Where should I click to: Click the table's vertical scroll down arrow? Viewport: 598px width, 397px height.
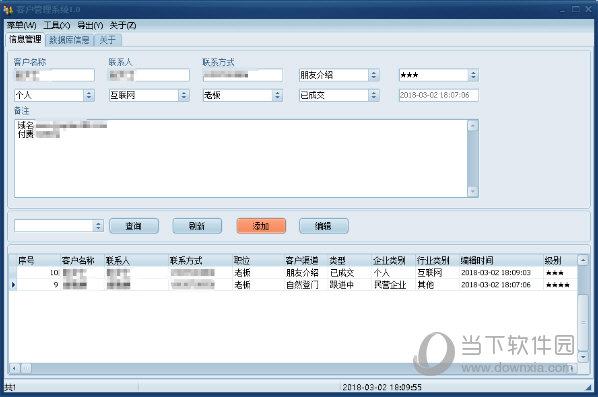click(x=583, y=357)
